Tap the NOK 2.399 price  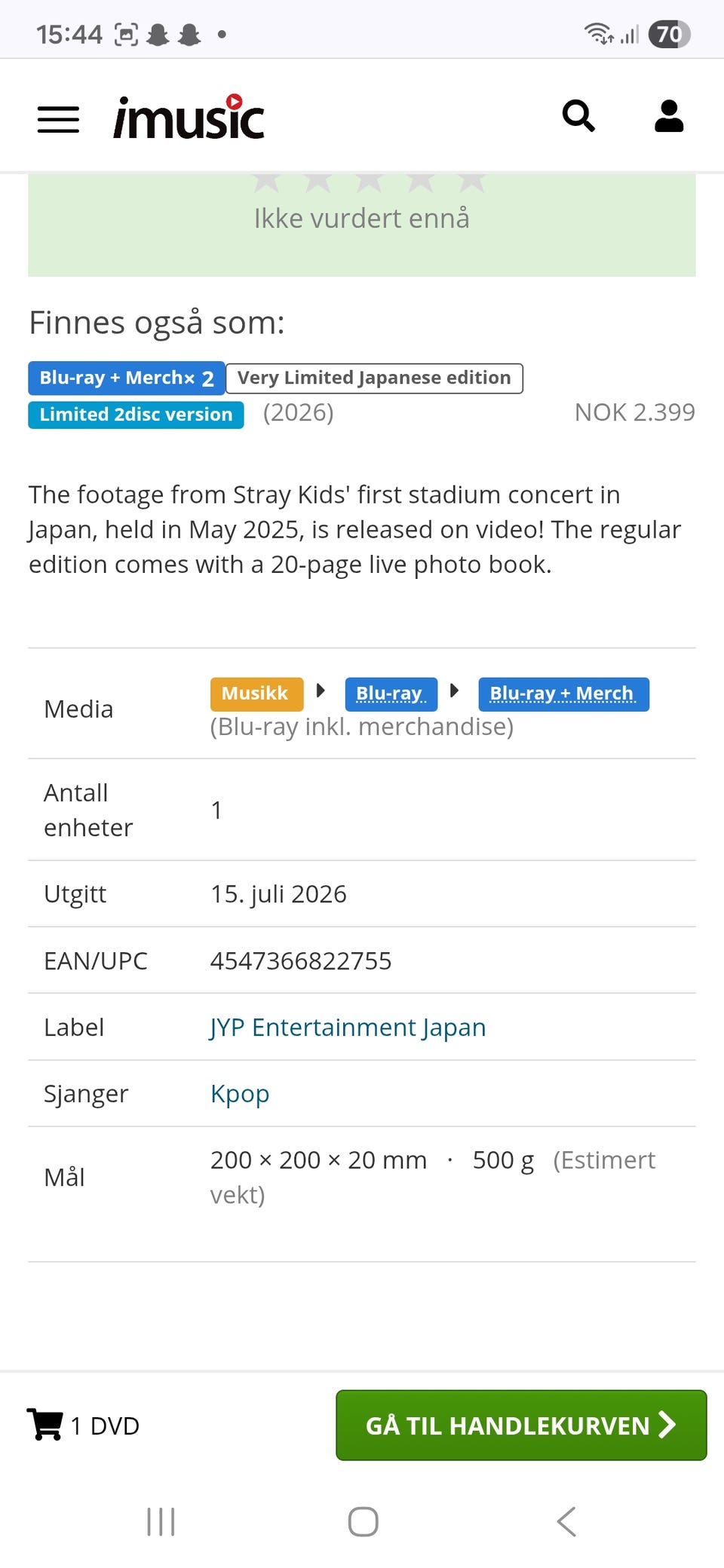[634, 412]
